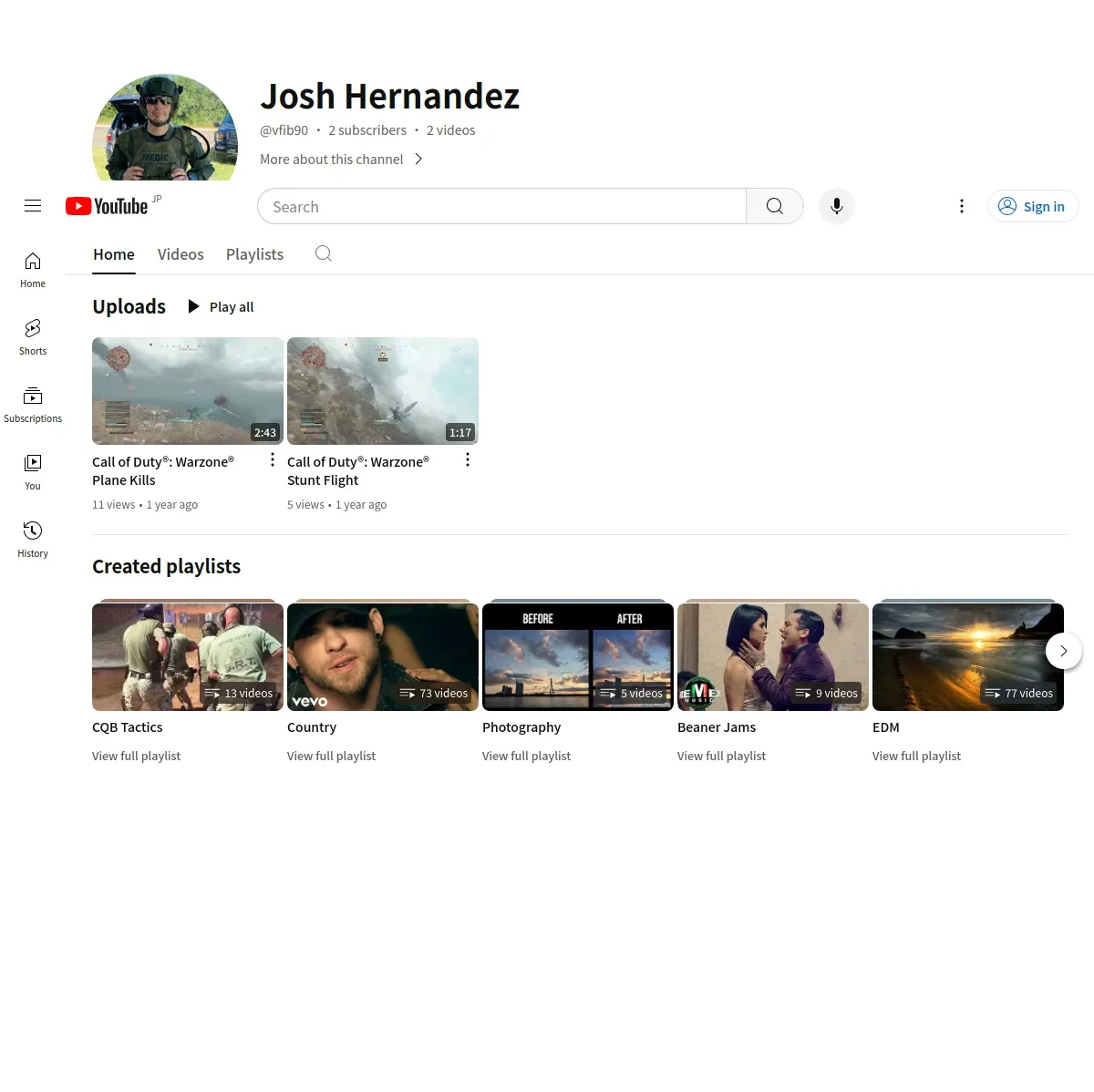Start voice search with microphone icon
The width and height of the screenshot is (1094, 1092).
(837, 206)
